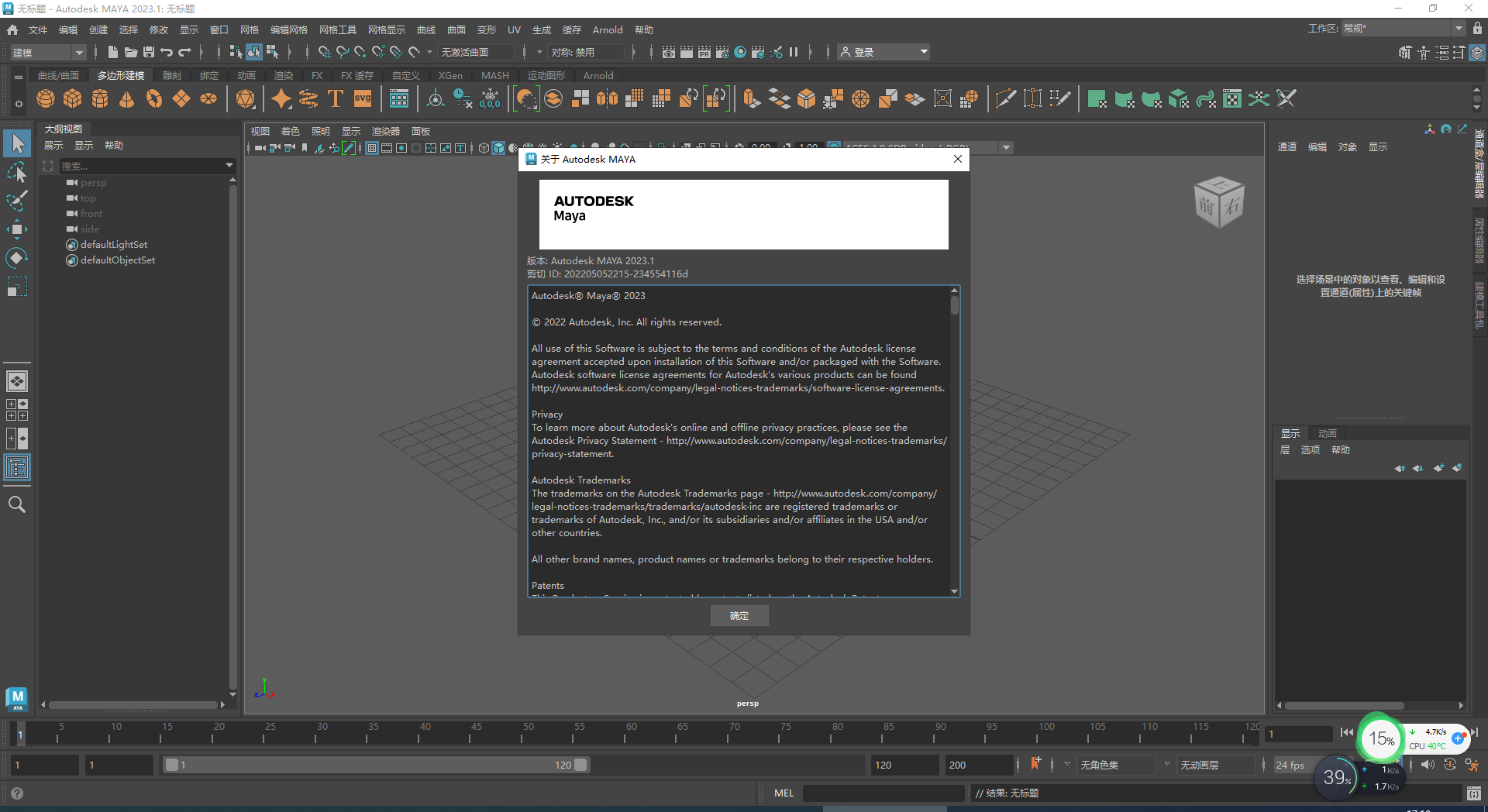Create an SVG object from the shelf
Viewport: 1488px width, 812px height.
(362, 98)
